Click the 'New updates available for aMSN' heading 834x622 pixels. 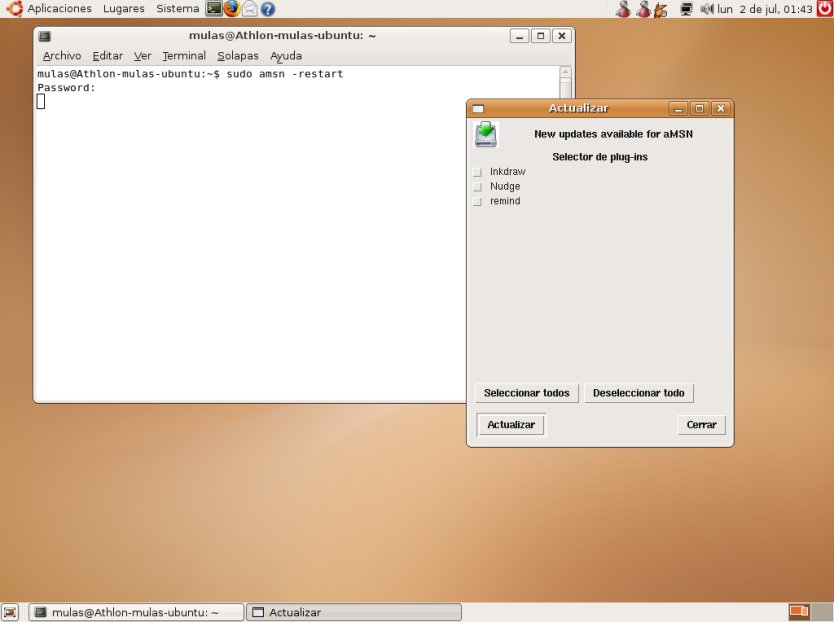coord(613,134)
